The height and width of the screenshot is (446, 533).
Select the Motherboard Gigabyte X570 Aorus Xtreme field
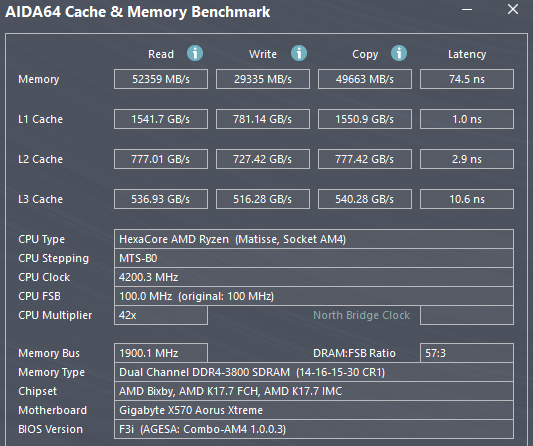[314, 410]
